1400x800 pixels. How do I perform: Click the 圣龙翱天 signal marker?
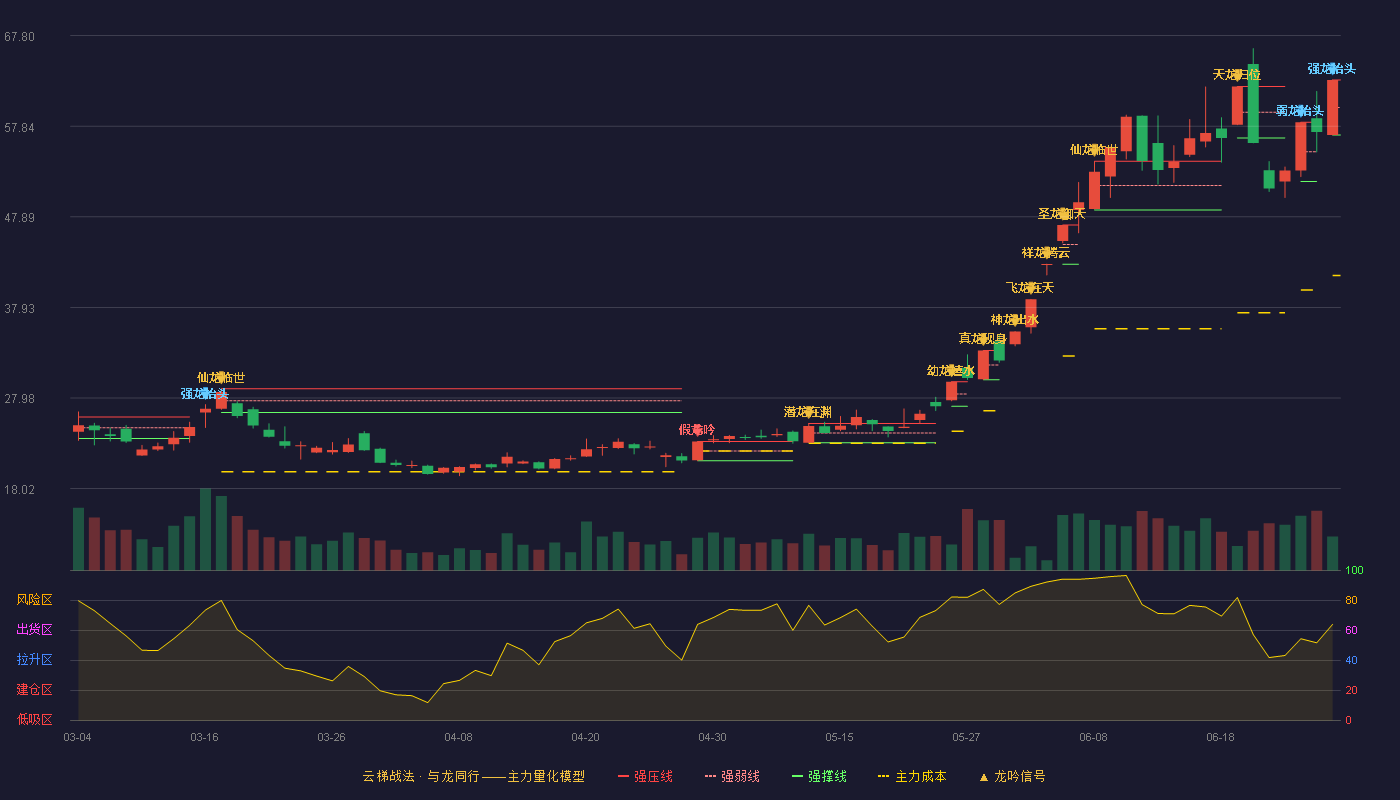click(1062, 214)
